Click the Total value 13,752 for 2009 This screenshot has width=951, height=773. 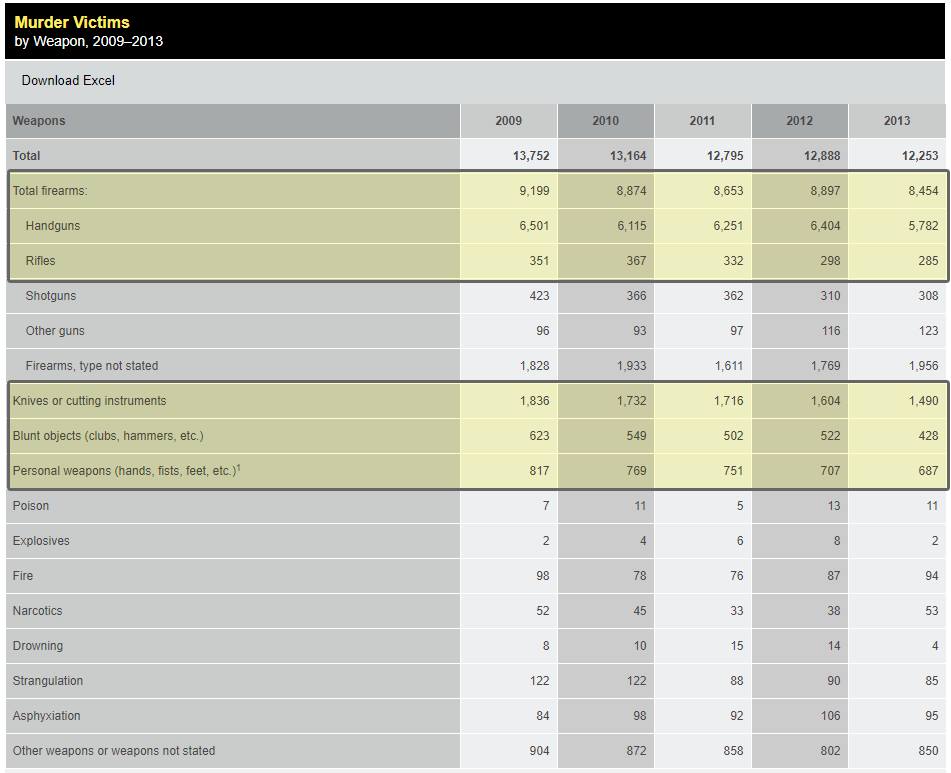pyautogui.click(x=531, y=156)
